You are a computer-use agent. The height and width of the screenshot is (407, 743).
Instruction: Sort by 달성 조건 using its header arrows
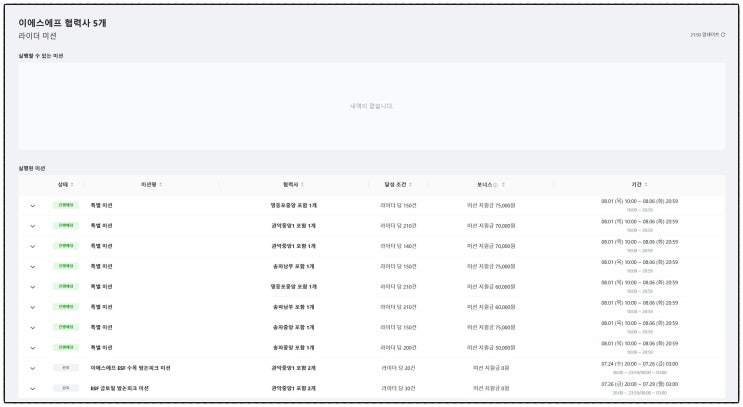[410, 184]
